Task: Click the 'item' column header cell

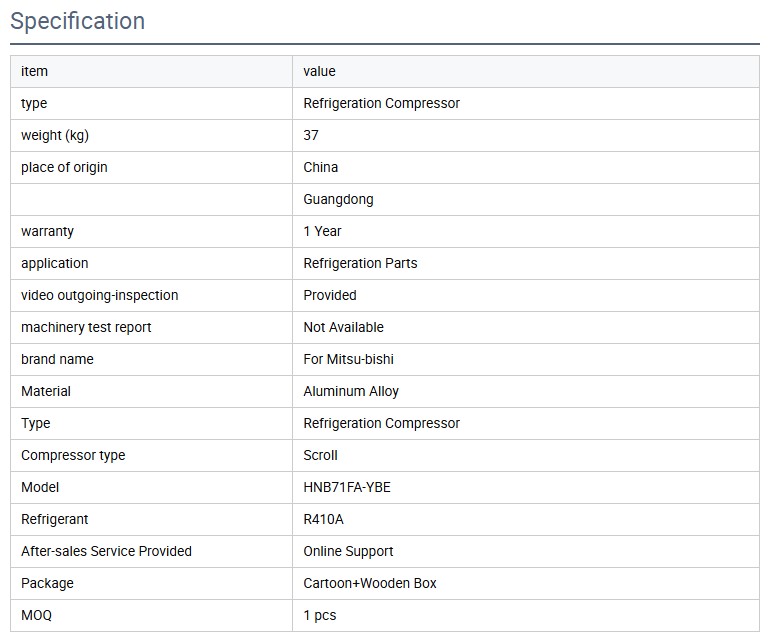Action: pyautogui.click(x=34, y=71)
